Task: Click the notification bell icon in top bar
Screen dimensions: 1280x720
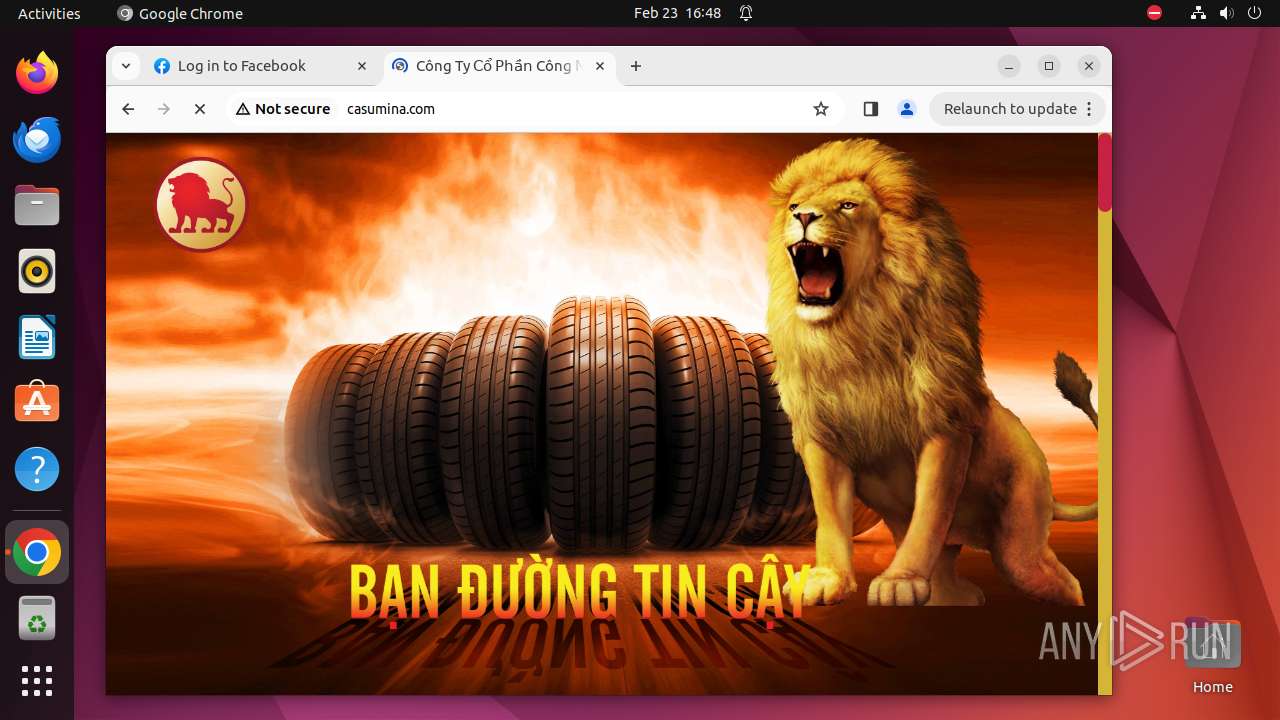Action: coord(746,13)
